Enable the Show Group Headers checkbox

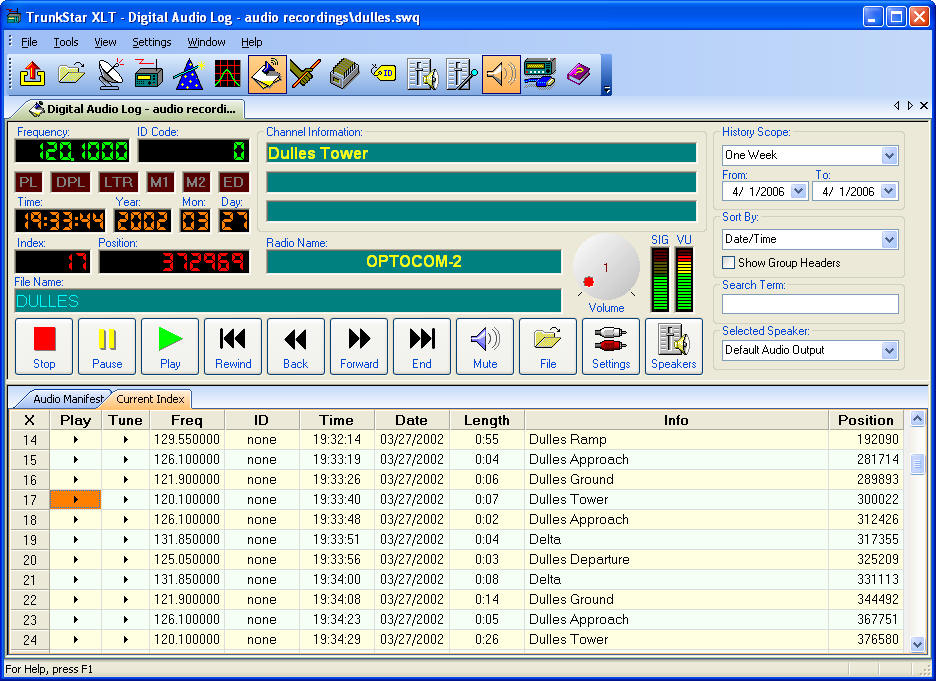pyautogui.click(x=728, y=263)
